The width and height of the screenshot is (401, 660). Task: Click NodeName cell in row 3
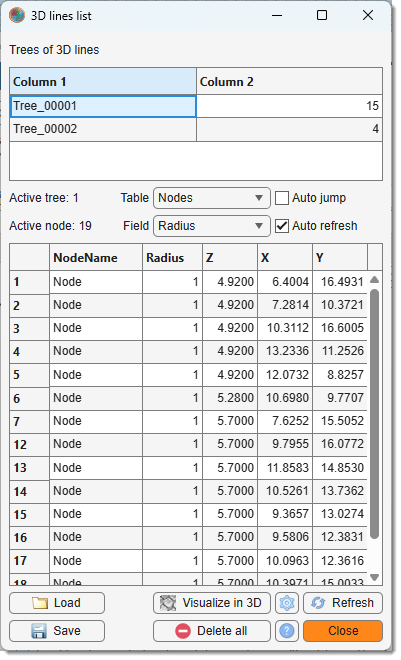tap(96, 328)
